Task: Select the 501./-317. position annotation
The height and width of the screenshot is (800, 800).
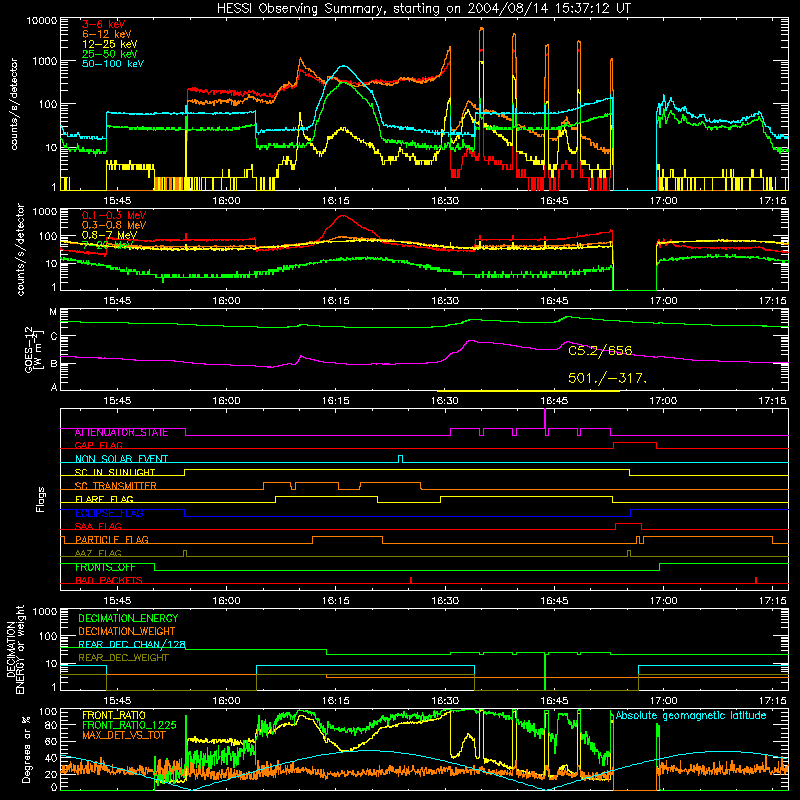Action: coord(608,378)
